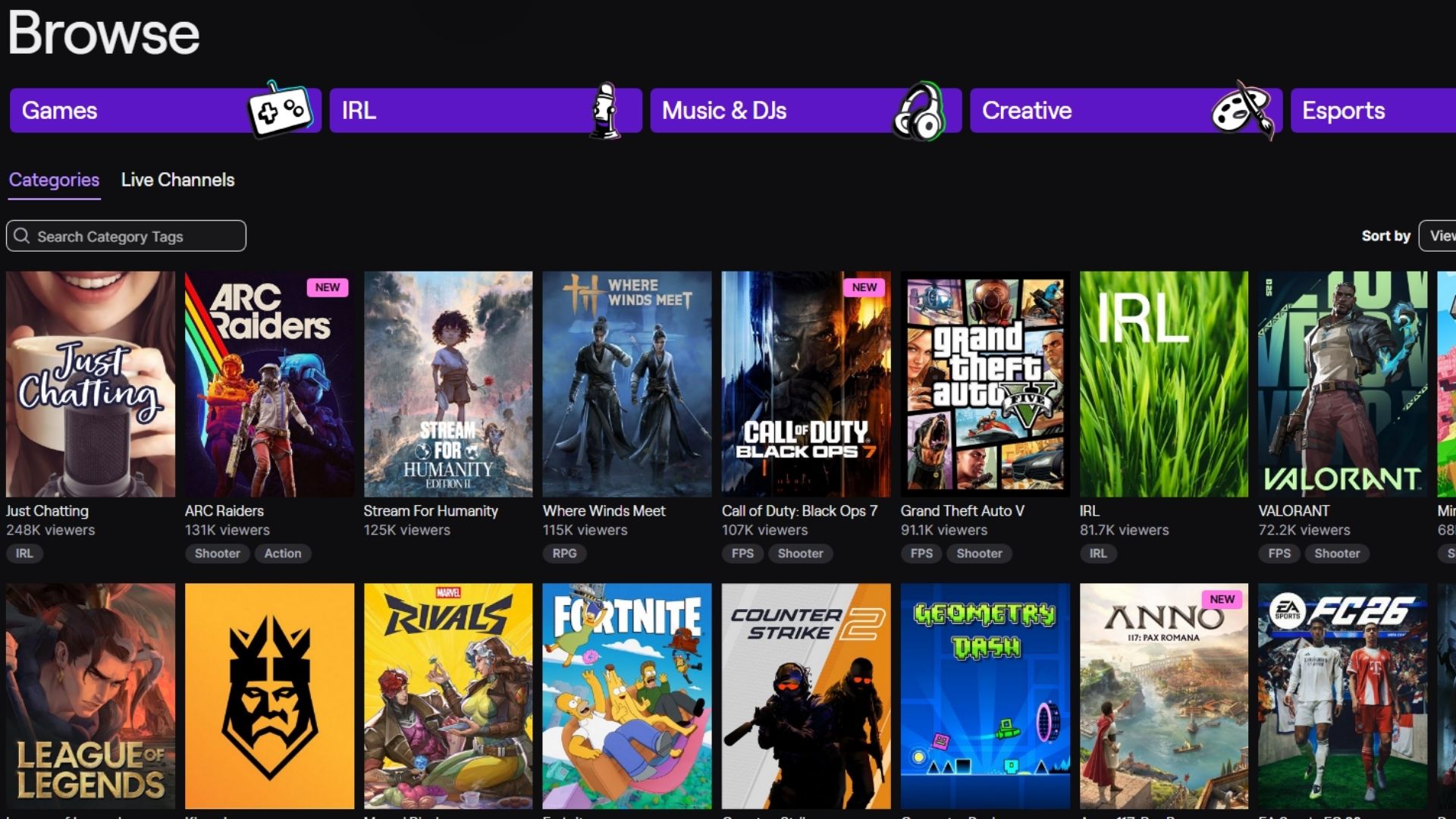The height and width of the screenshot is (819, 1456).
Task: Click the FPS tag under Grand Theft Auto V
Action: [921, 554]
